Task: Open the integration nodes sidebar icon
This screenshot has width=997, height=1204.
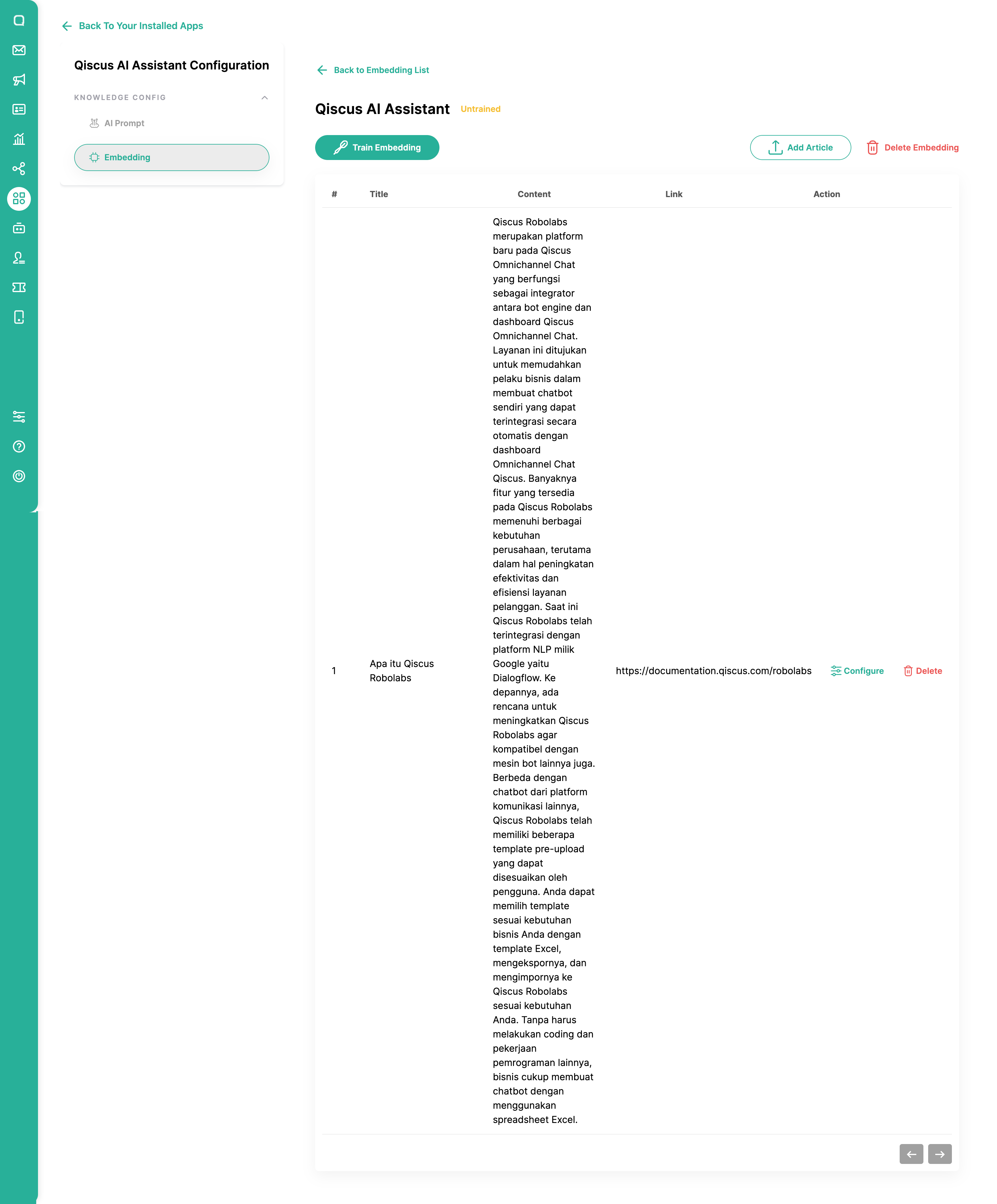Action: point(19,169)
